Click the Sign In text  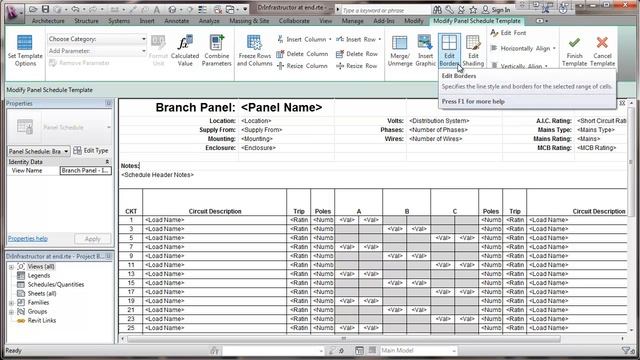coord(501,10)
